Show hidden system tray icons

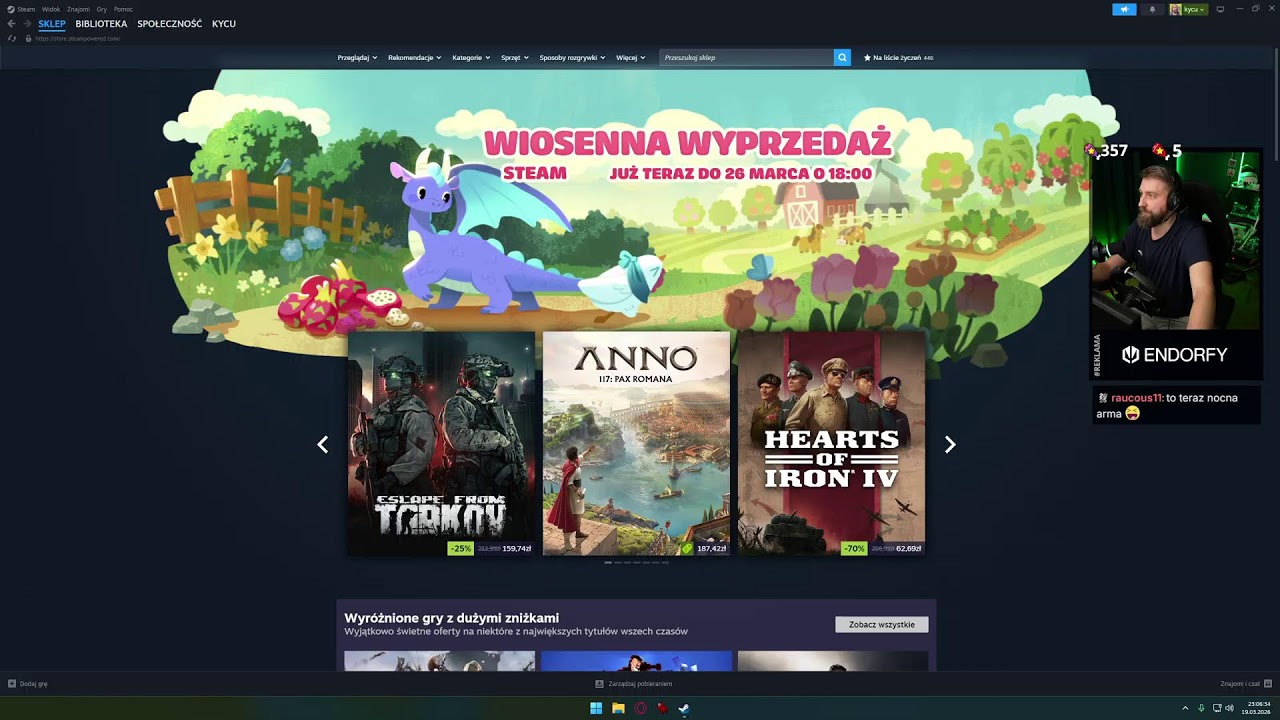point(1185,708)
